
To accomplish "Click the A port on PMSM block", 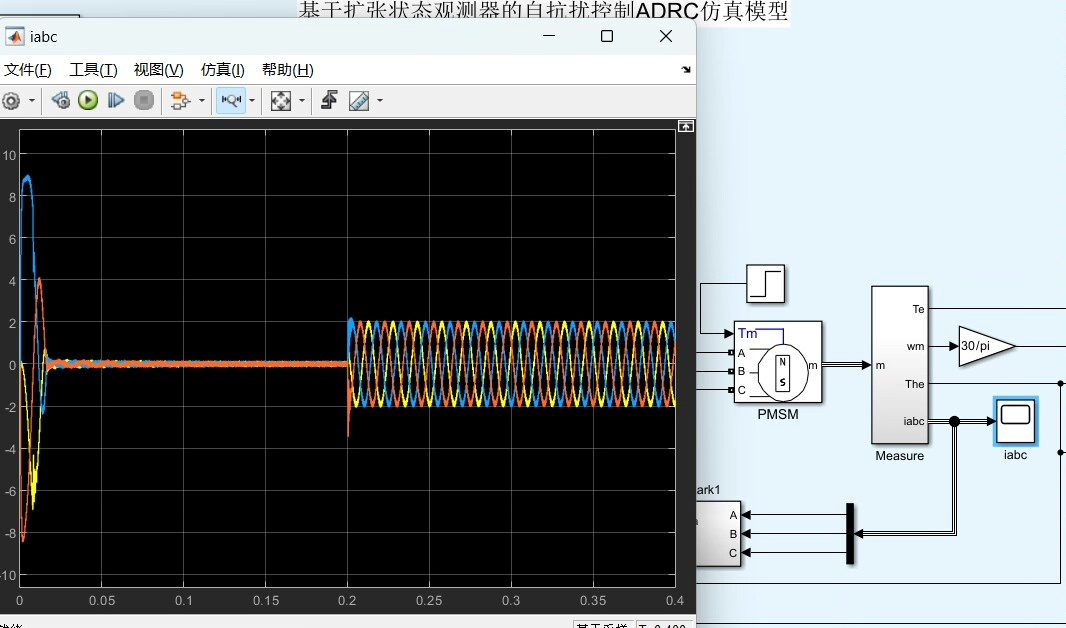I will pos(741,353).
